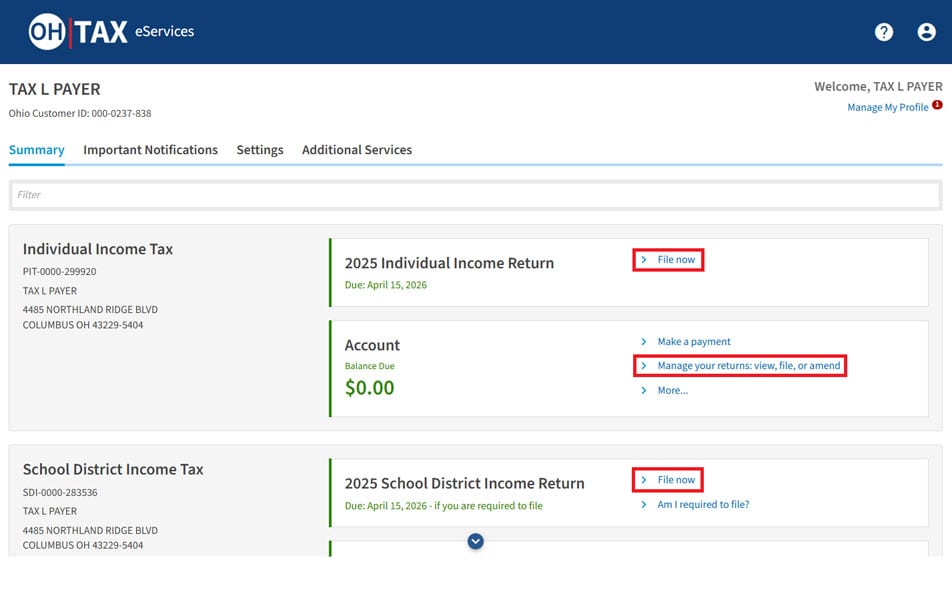
Task: Go to the Settings tab
Action: (260, 150)
